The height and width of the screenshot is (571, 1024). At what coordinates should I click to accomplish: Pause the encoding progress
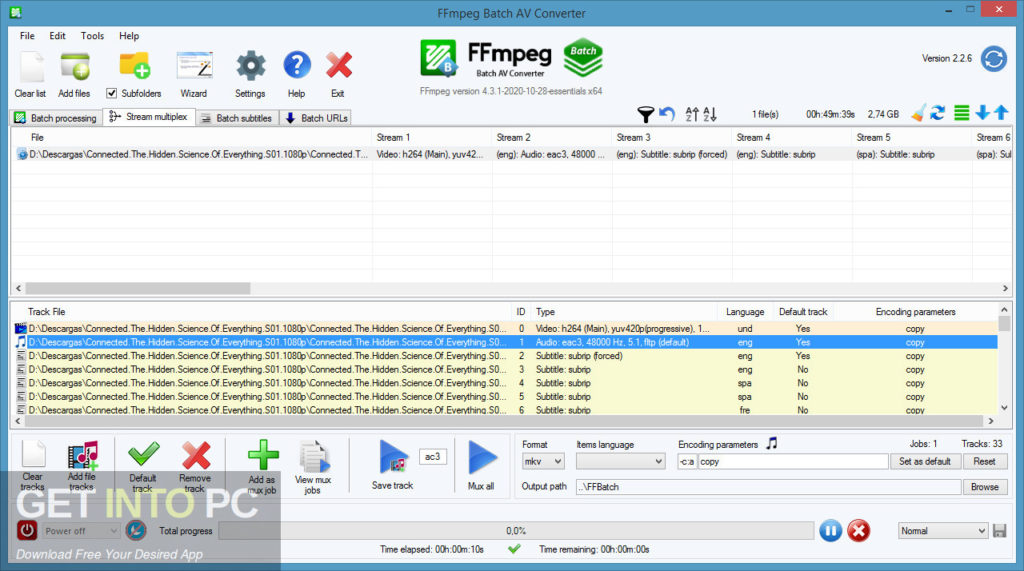(830, 530)
